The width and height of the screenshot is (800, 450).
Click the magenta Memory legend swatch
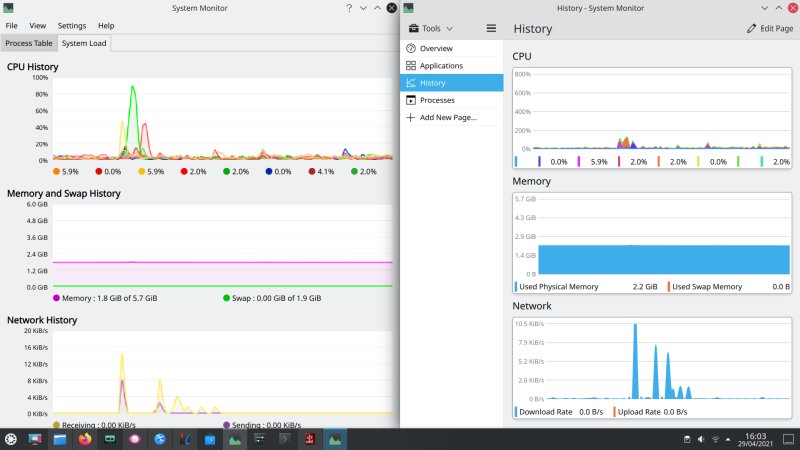coord(56,298)
